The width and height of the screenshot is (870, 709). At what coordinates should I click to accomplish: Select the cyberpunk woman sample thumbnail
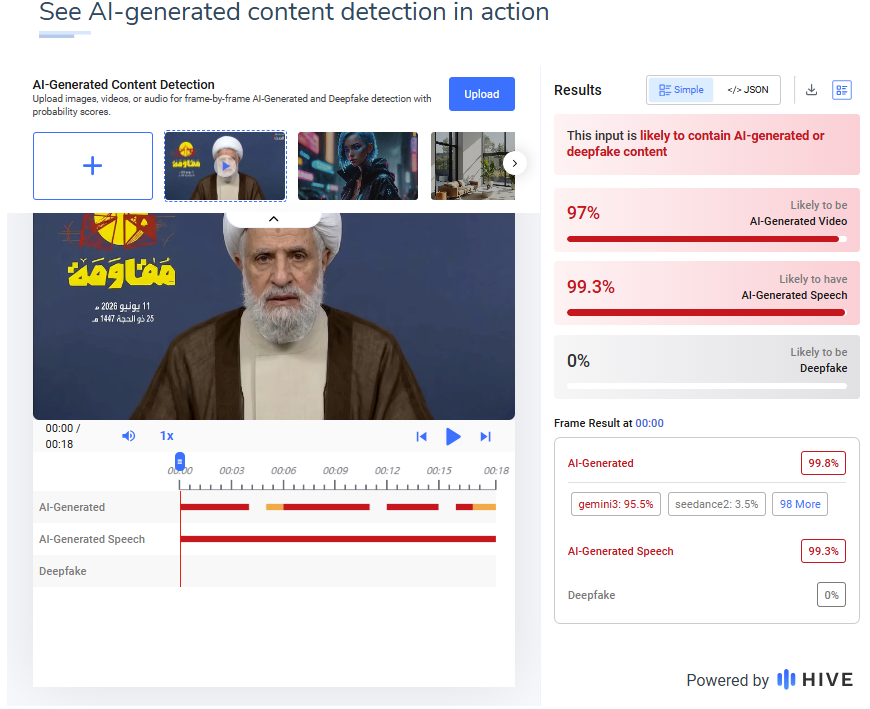coord(358,166)
